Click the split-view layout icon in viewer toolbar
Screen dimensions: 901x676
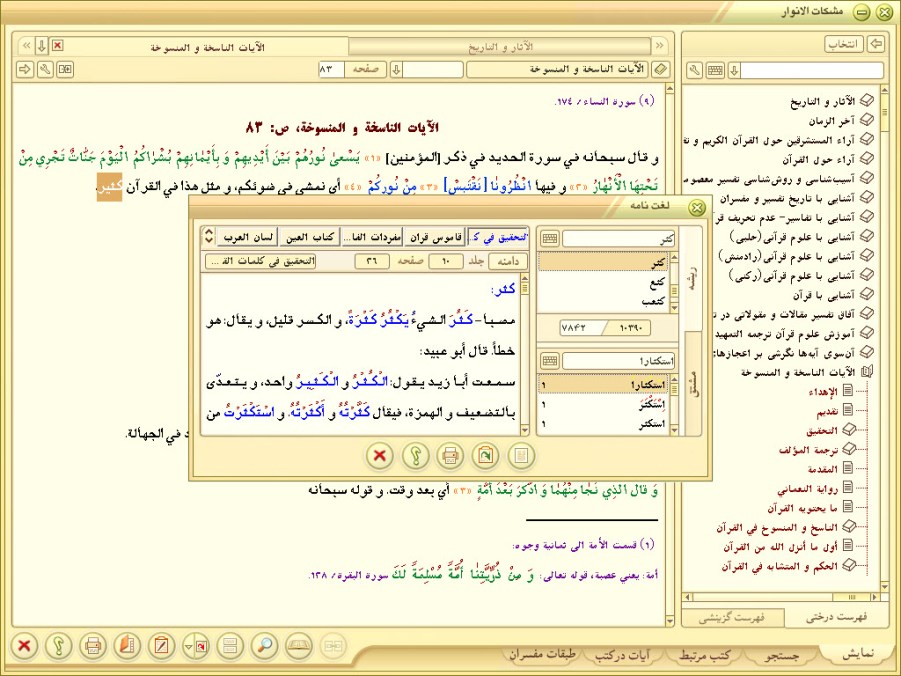click(x=65, y=70)
